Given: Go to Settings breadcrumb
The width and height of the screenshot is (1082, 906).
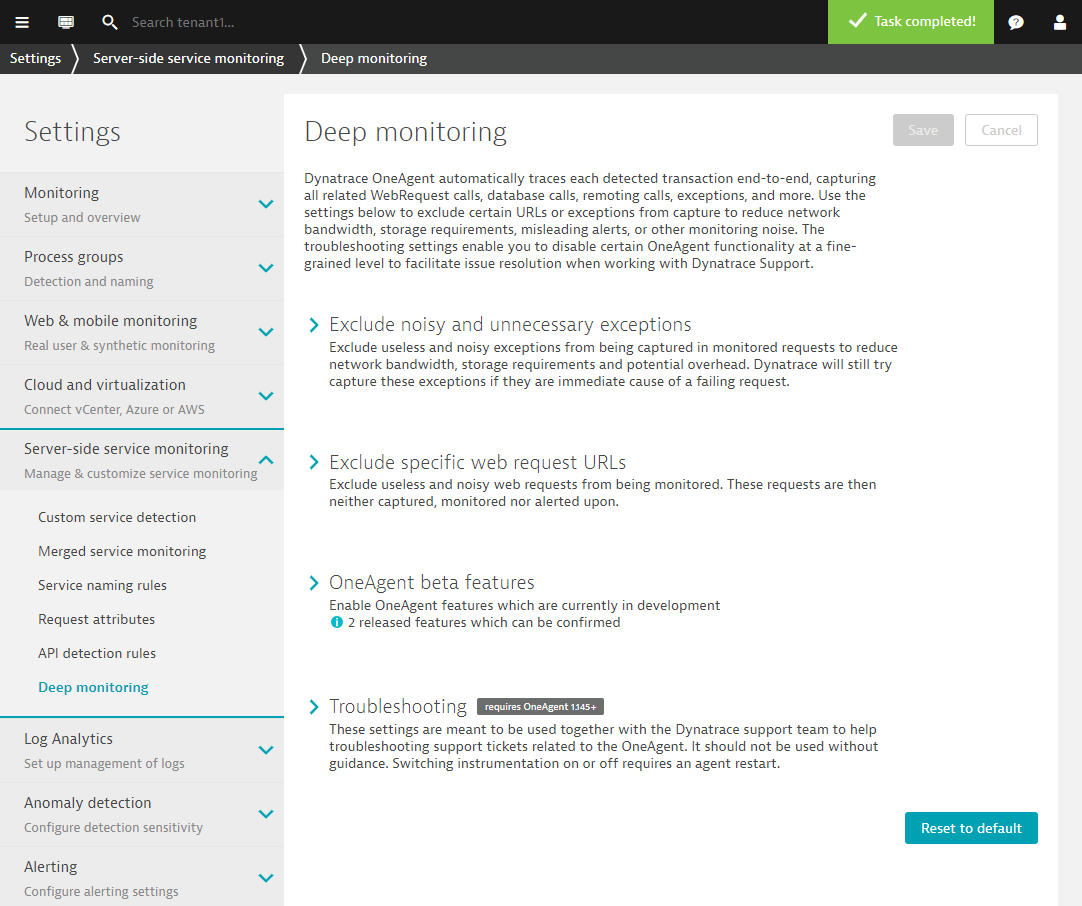Looking at the screenshot, I should (x=35, y=59).
